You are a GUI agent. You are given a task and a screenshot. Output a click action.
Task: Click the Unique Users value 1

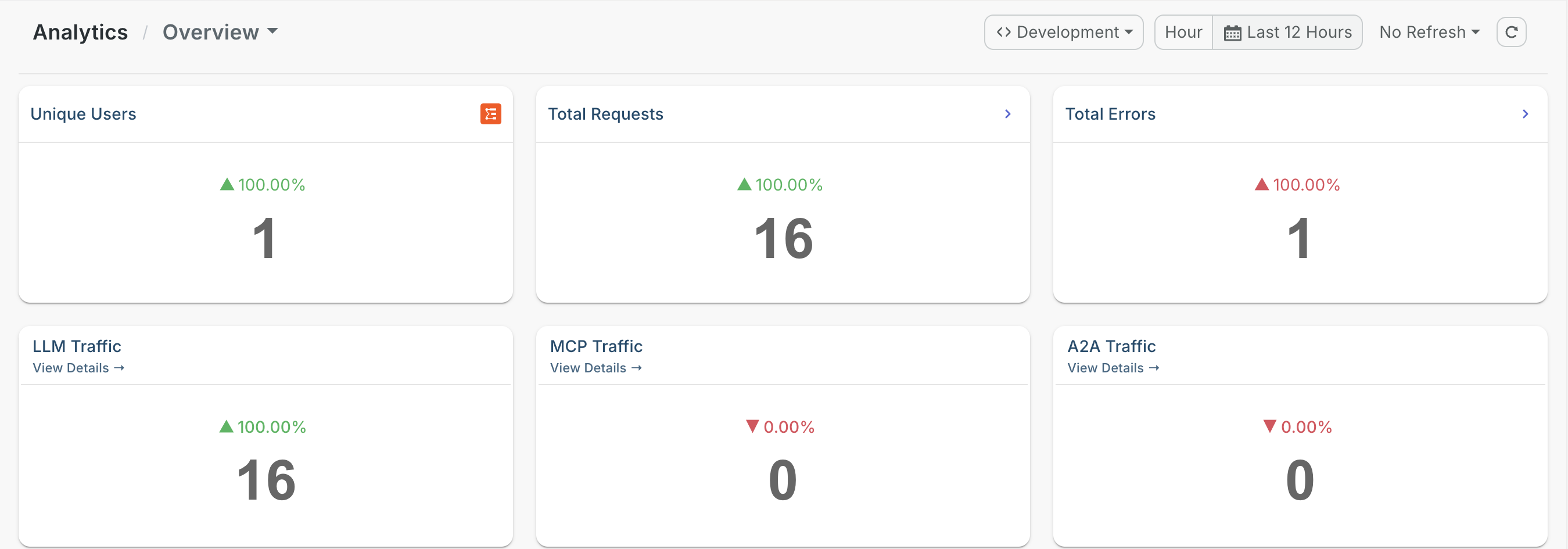(x=264, y=239)
